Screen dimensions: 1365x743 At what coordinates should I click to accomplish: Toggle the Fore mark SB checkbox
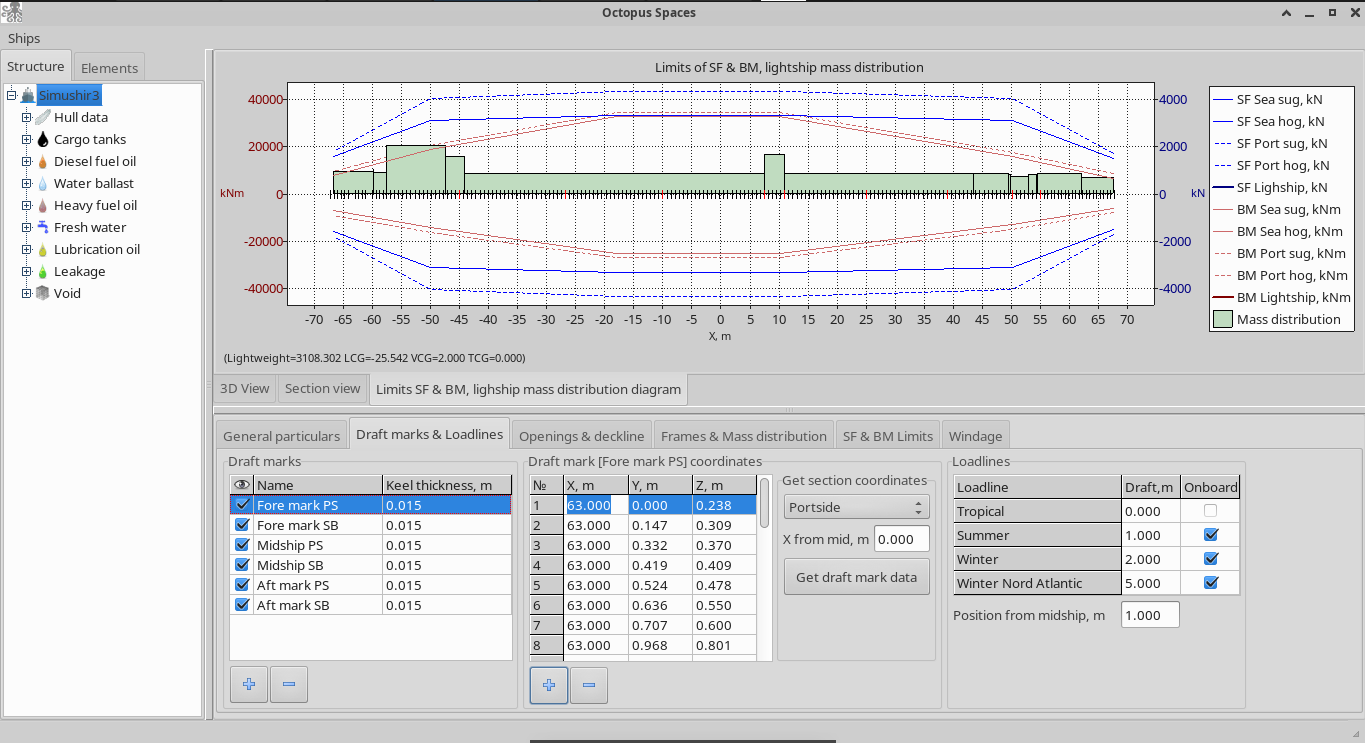coord(241,525)
